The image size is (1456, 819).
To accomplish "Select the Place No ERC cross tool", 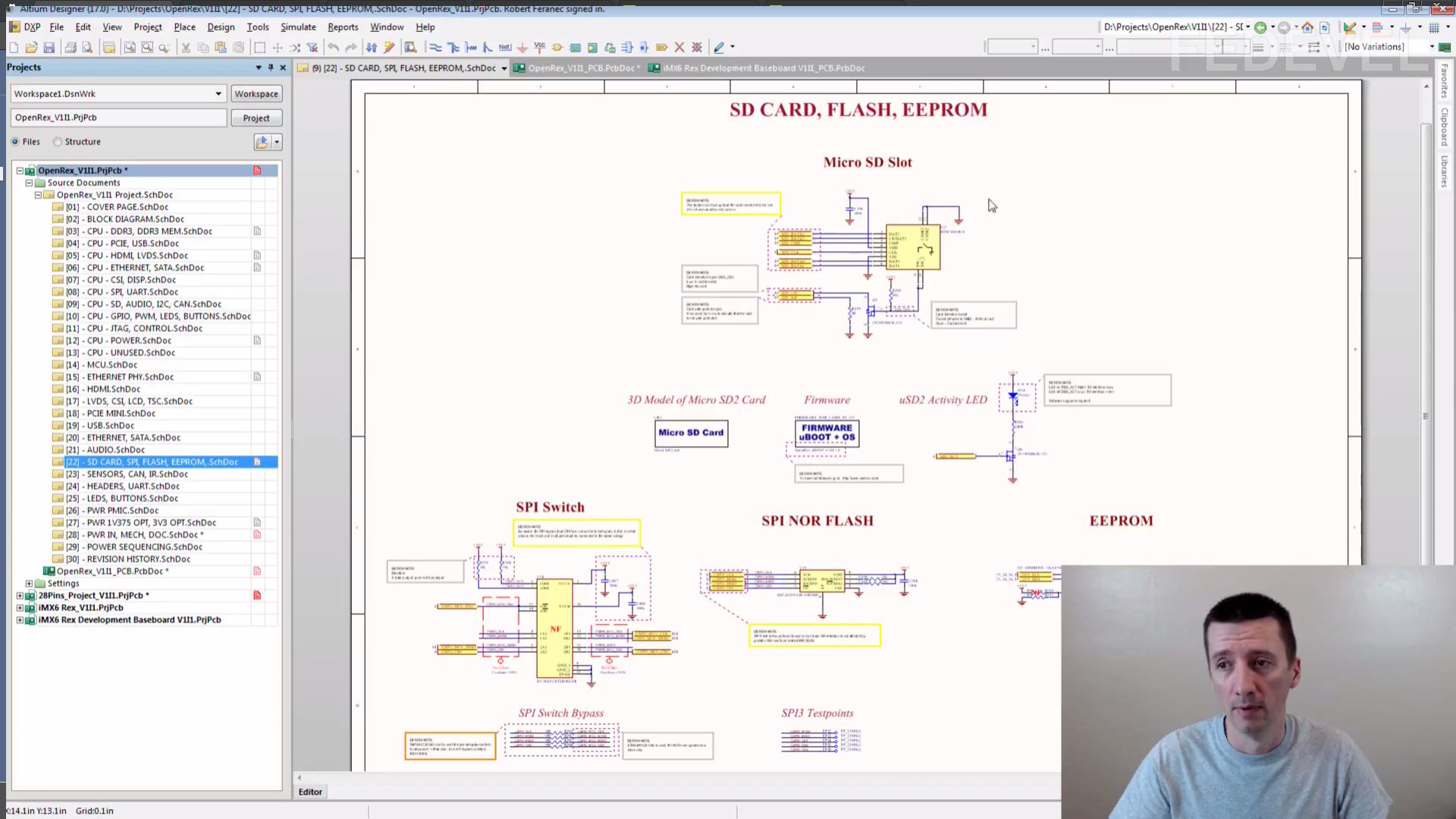I will (x=679, y=48).
